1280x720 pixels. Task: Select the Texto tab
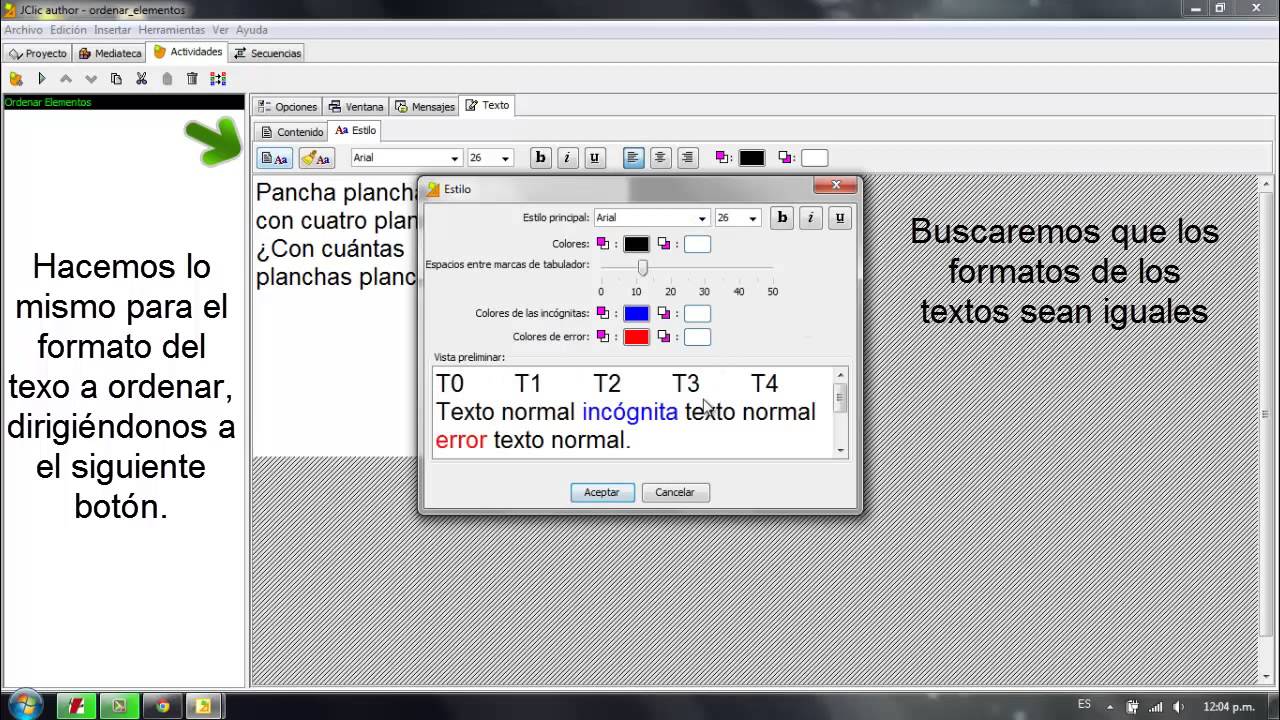tap(488, 105)
